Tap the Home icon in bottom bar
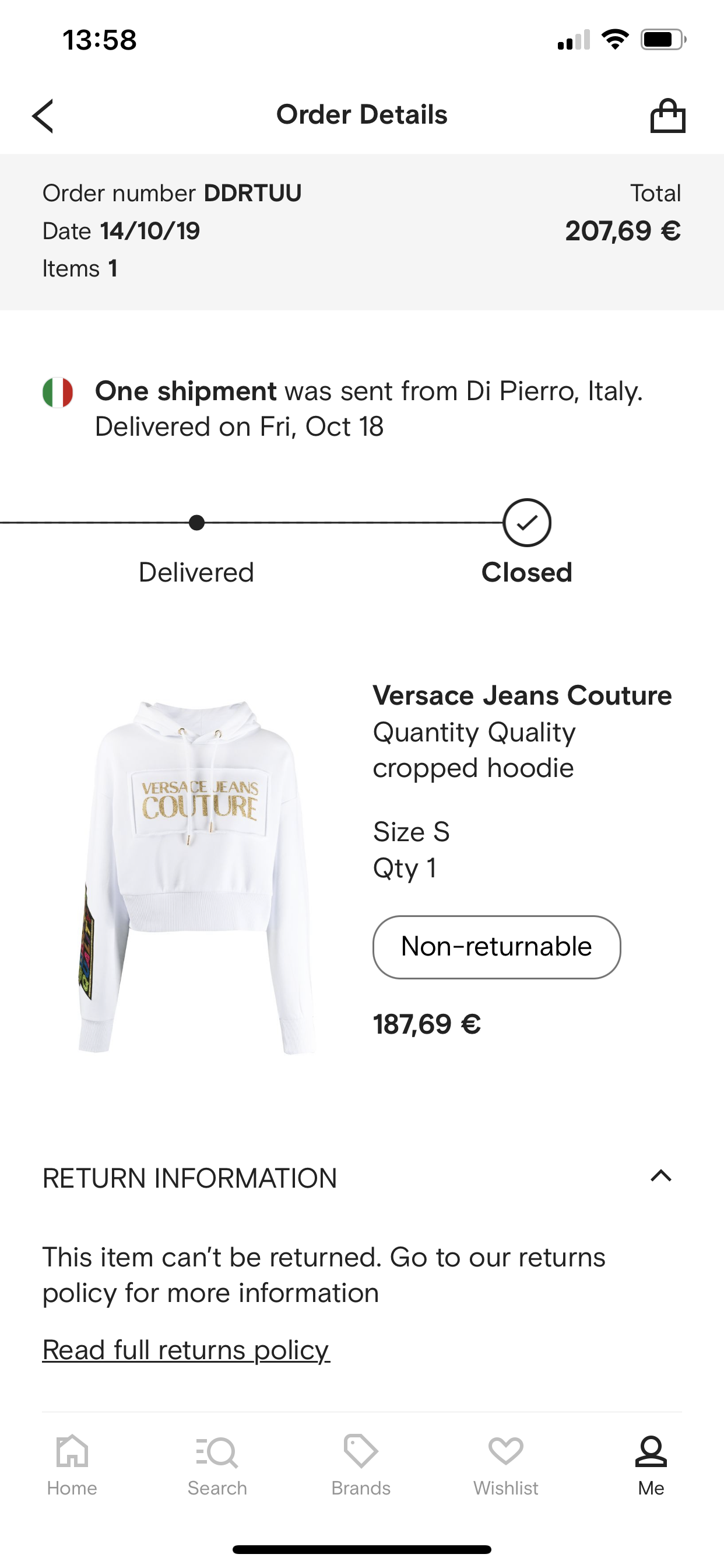 click(x=72, y=1452)
